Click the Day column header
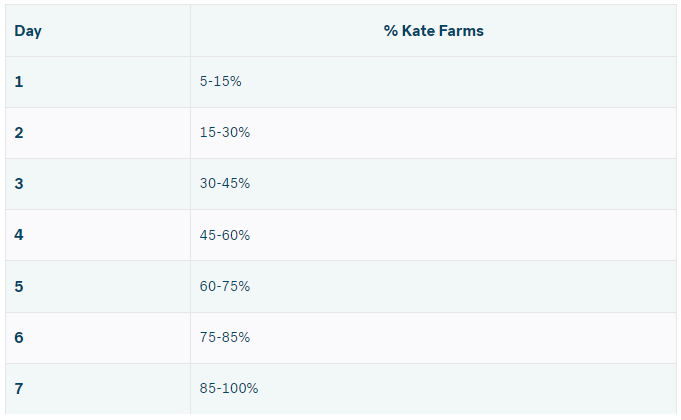Screen dimensions: 681x420 click(28, 31)
